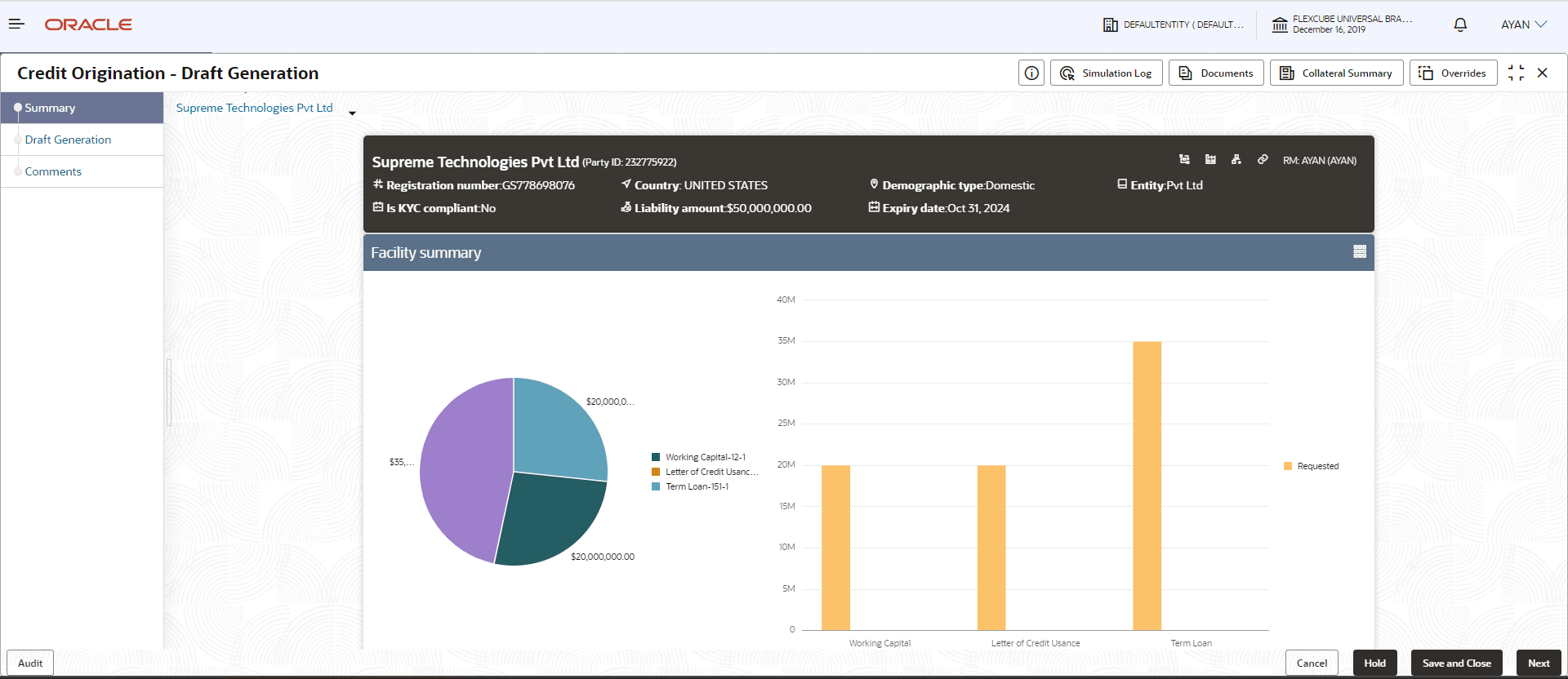Screen dimensions: 1568x679
Task: Click Save and Close
Action: [x=1457, y=663]
